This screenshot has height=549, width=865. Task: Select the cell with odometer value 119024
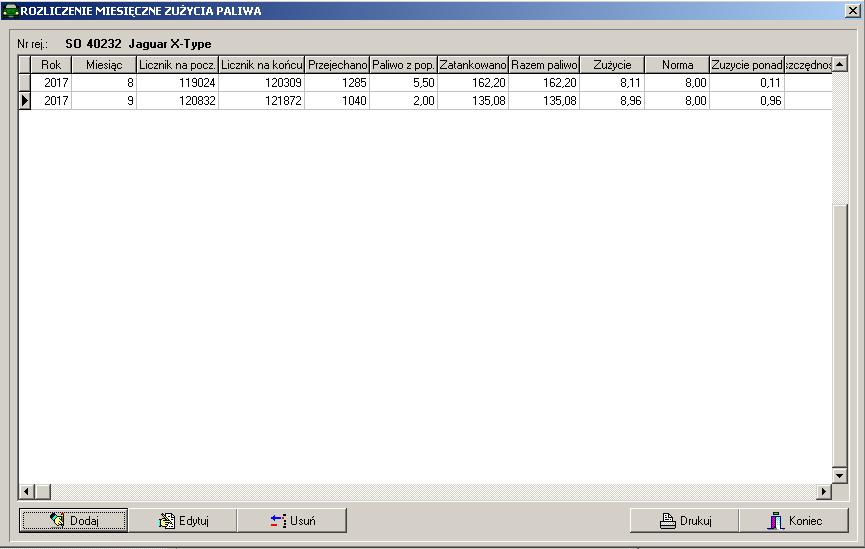pos(177,83)
